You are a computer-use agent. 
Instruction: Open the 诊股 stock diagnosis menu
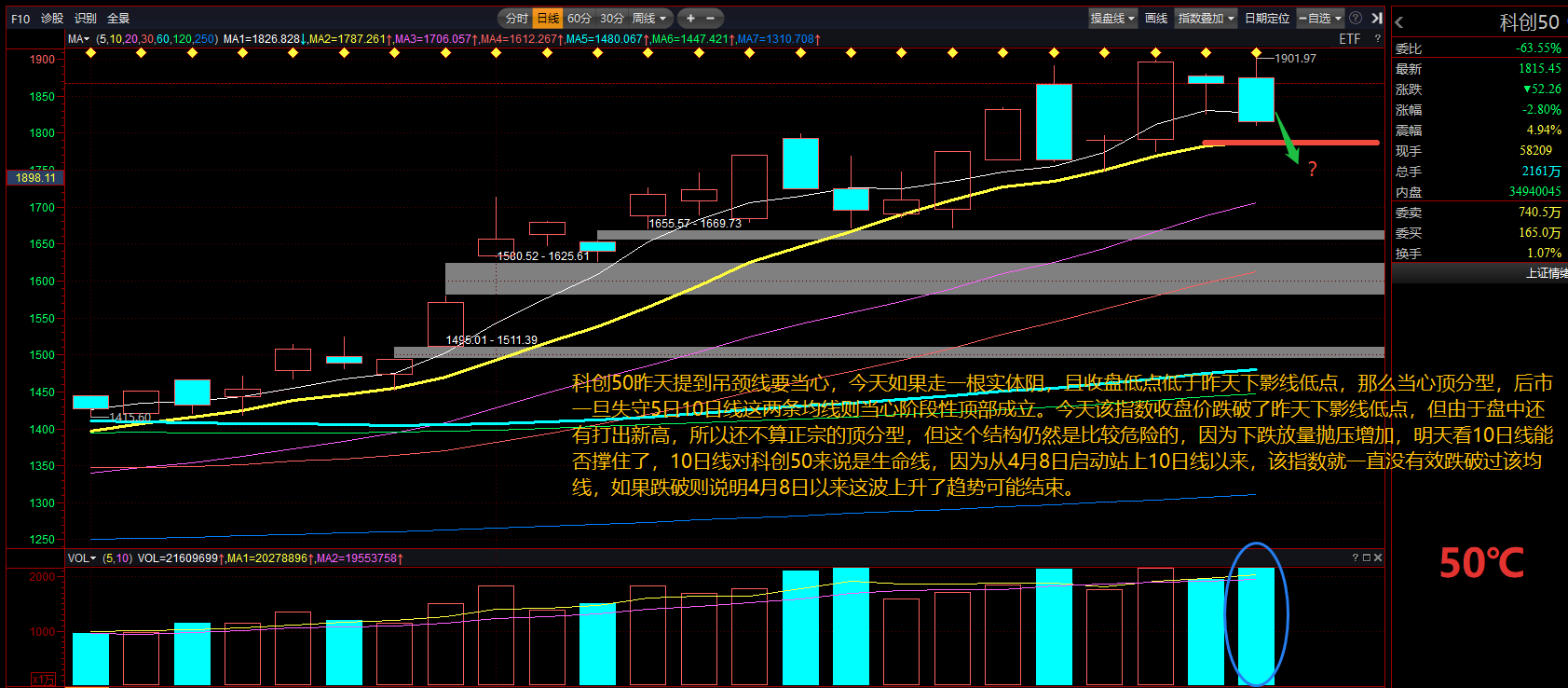click(52, 19)
